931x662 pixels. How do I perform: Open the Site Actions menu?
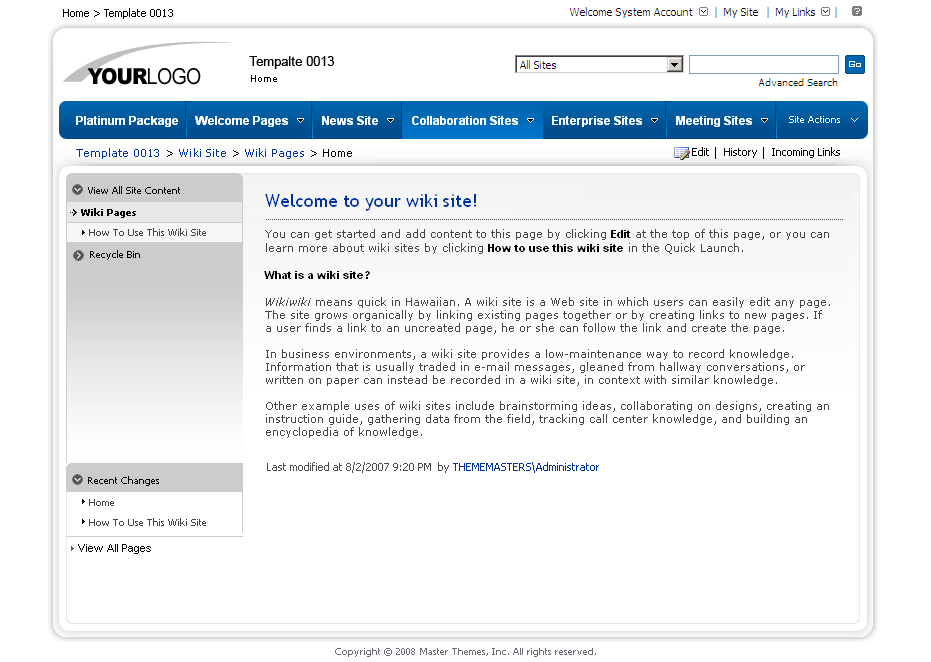coord(821,120)
